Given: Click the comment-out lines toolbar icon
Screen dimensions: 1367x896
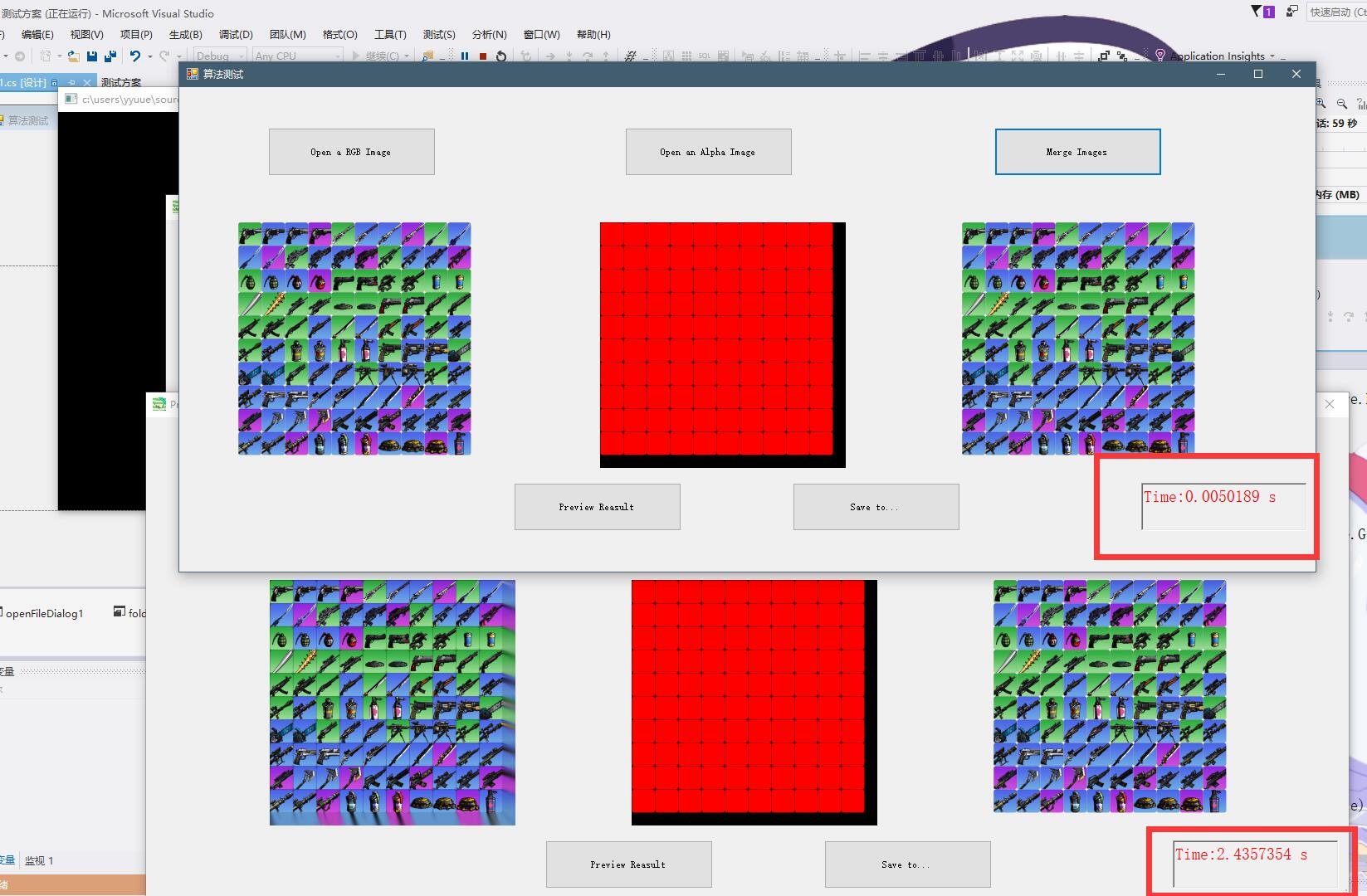Looking at the screenshot, I should click(x=631, y=56).
